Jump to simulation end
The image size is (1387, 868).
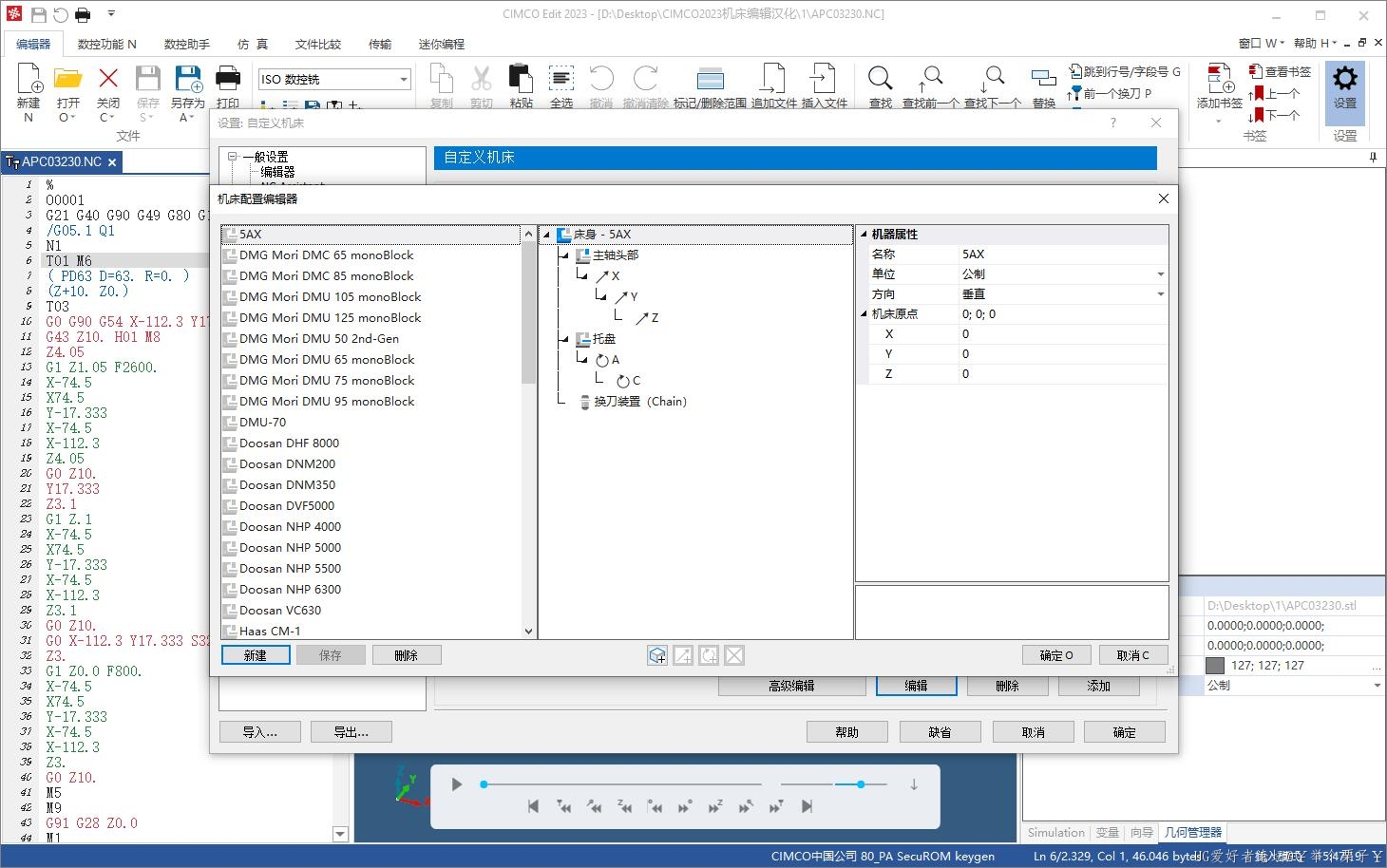click(807, 806)
